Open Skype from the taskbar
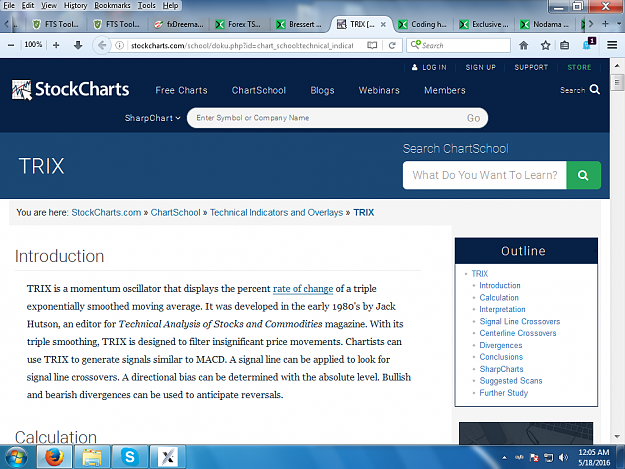The image size is (625, 469). (x=130, y=457)
